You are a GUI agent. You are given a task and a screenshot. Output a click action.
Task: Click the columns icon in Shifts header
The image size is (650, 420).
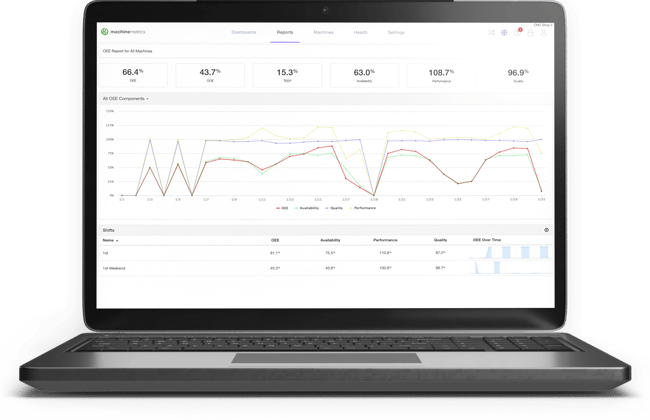[546, 230]
